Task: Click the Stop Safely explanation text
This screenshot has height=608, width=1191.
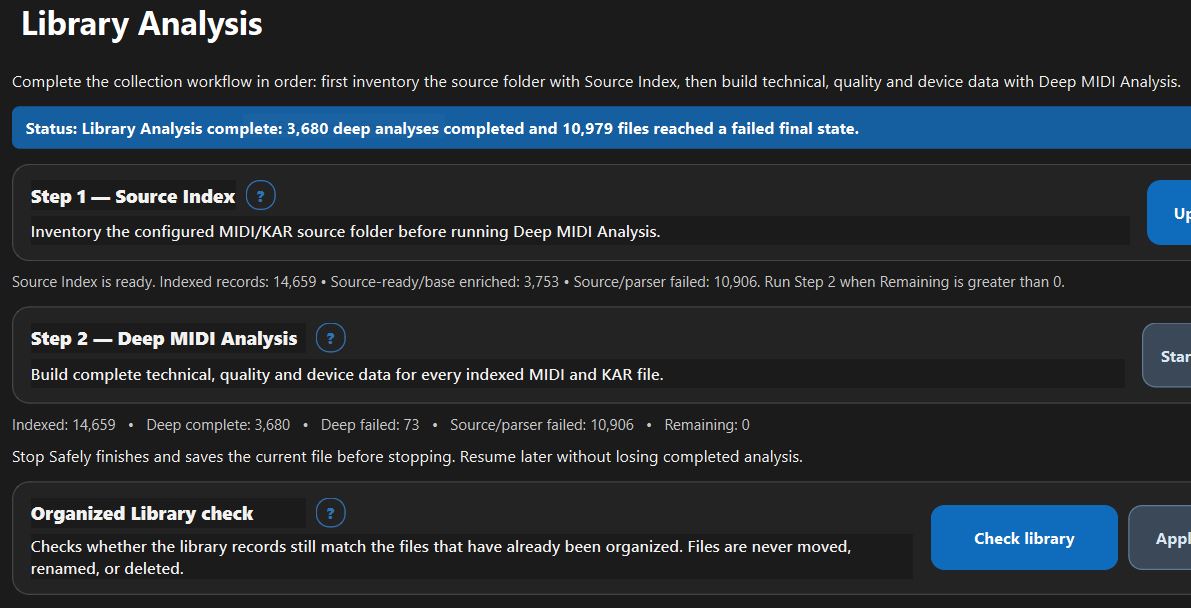Action: pyautogui.click(x=407, y=458)
